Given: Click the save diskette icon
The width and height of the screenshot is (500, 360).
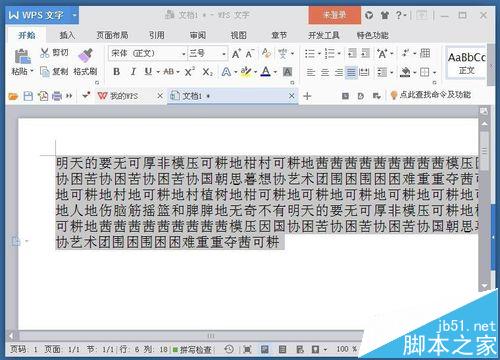Looking at the screenshot, I should 28,96.
